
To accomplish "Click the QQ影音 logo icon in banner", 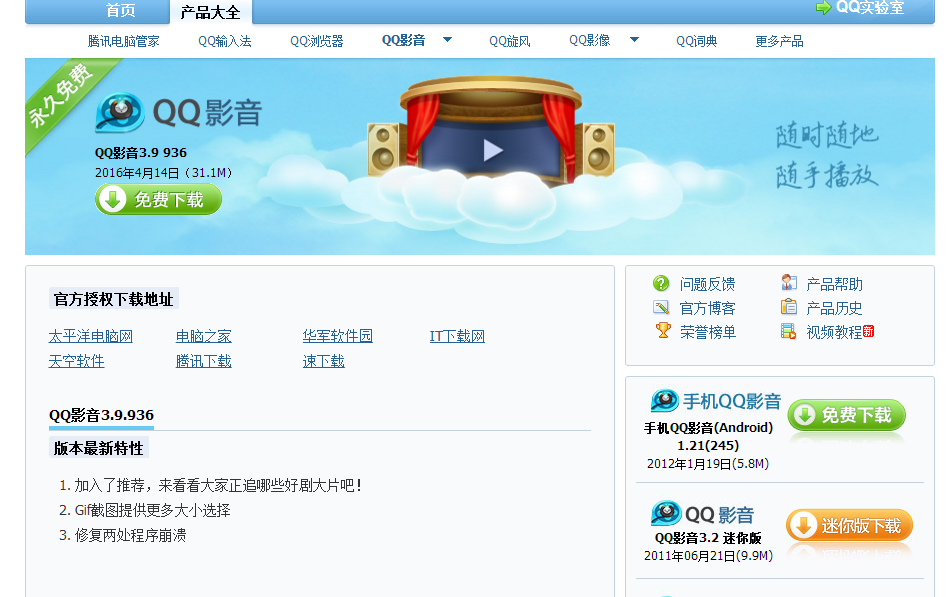I will coord(120,113).
